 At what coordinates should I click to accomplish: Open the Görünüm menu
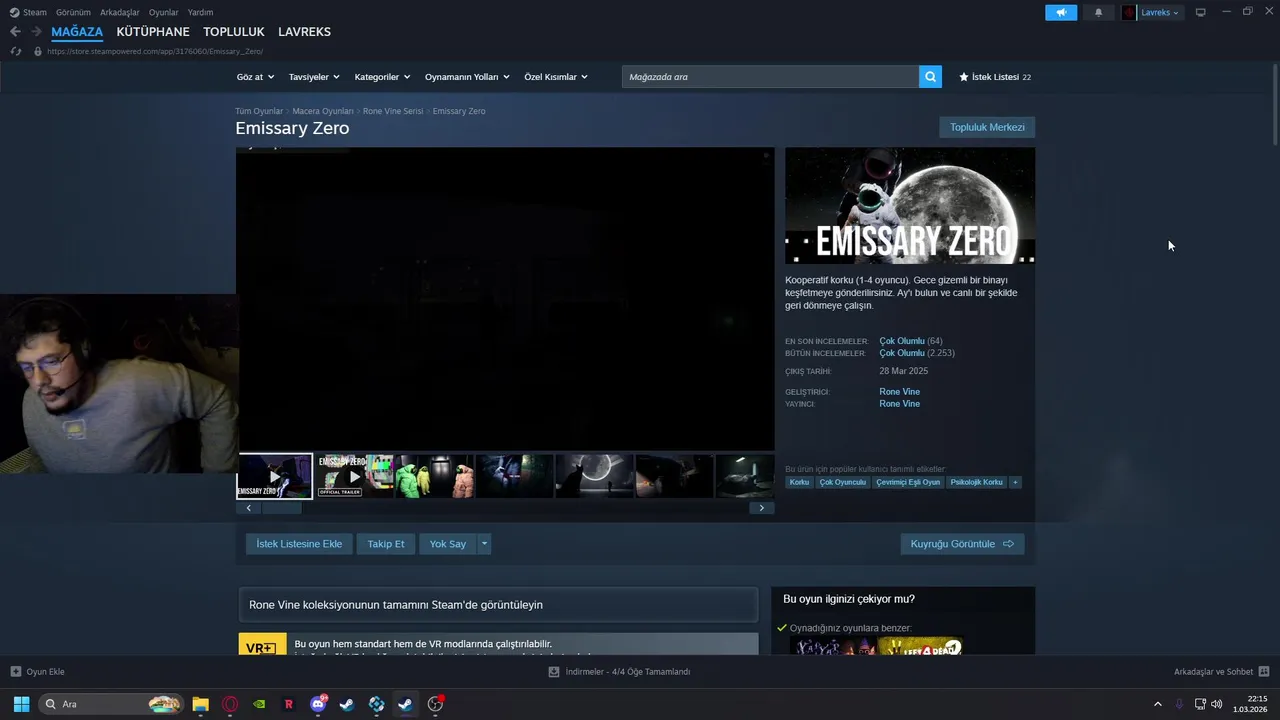[x=73, y=13]
